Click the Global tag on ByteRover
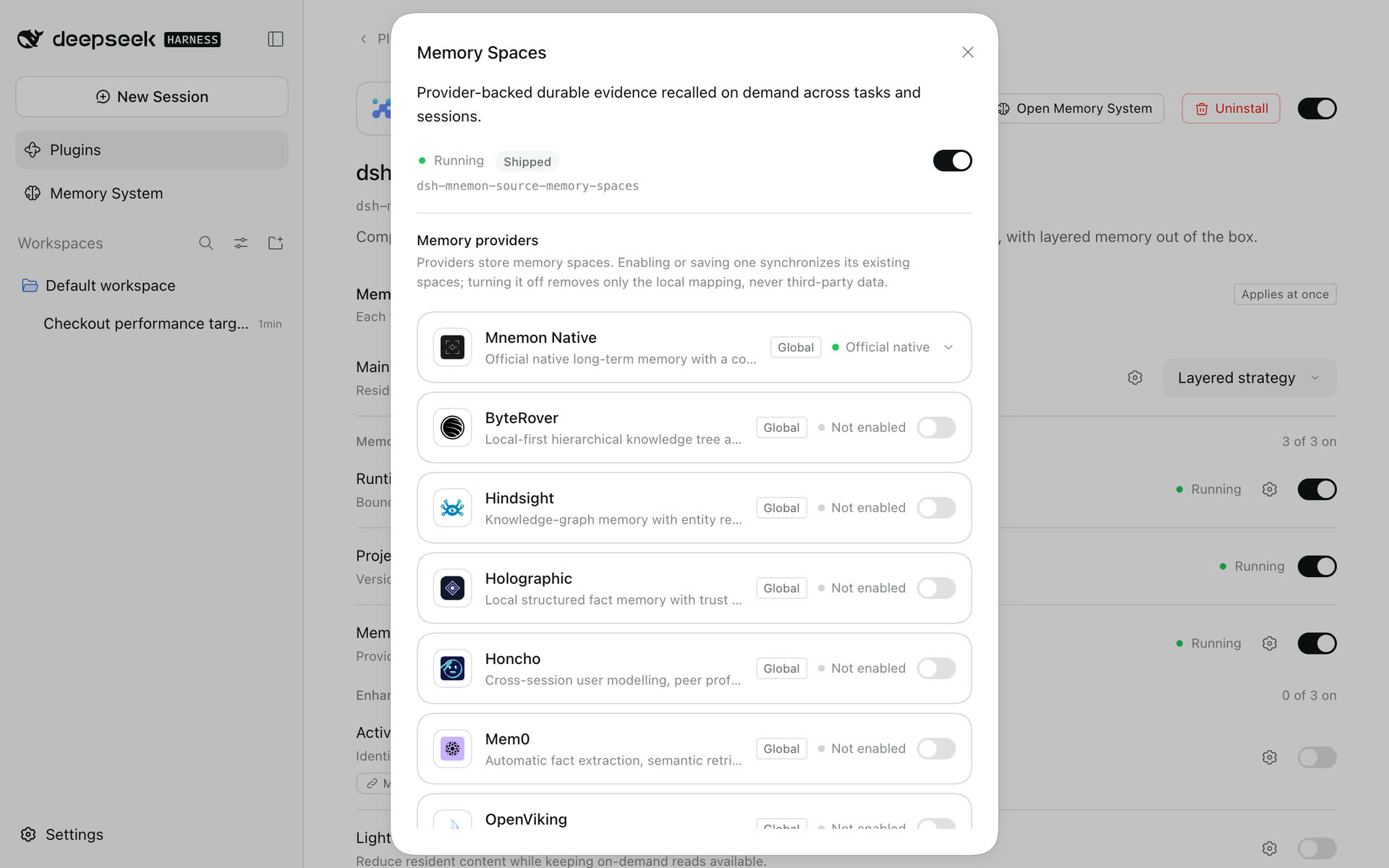 (x=781, y=427)
